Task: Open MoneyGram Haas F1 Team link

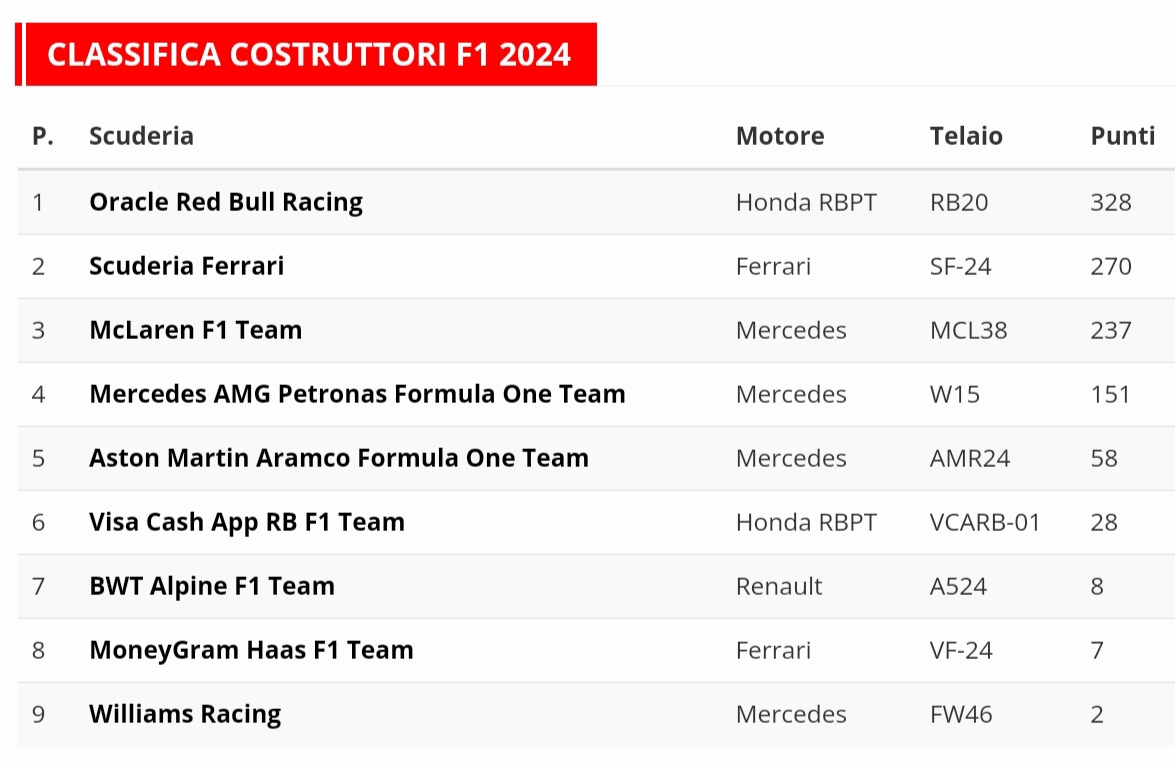Action: [251, 650]
